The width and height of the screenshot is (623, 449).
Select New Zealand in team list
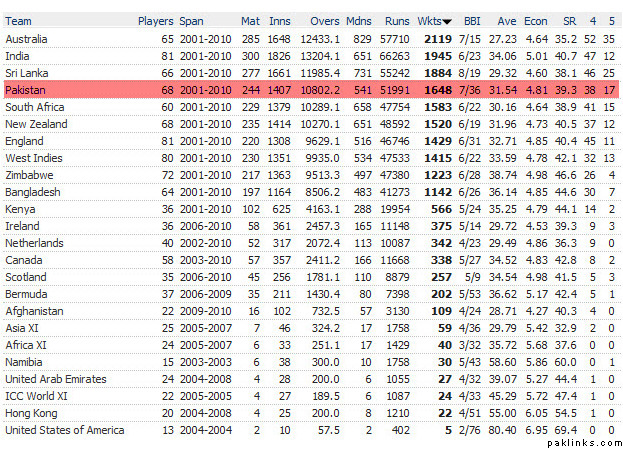point(36,123)
